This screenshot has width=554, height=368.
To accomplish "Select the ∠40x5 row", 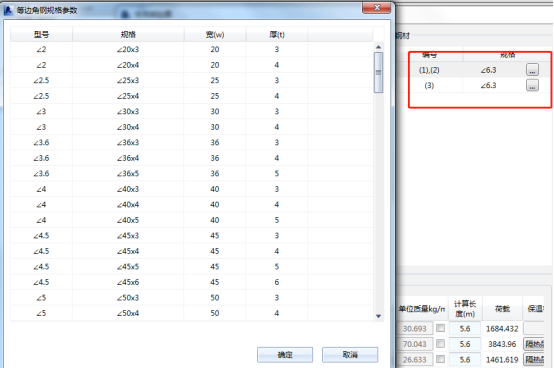I will click(x=191, y=220).
